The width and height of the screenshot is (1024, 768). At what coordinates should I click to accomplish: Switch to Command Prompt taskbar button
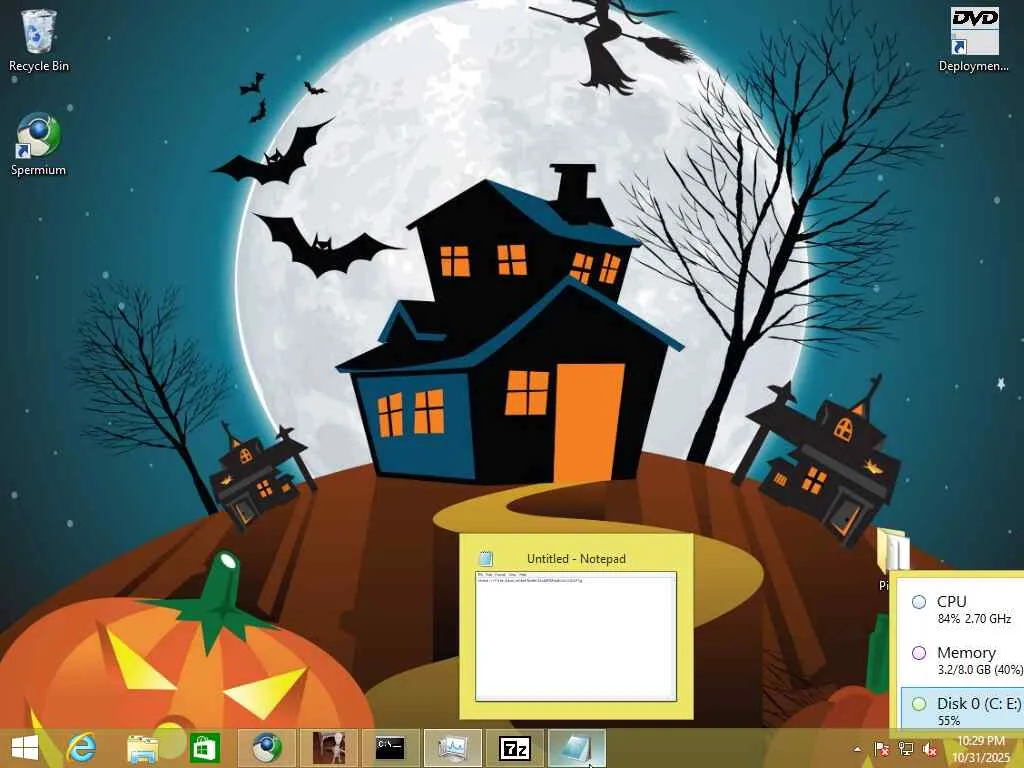pos(391,748)
